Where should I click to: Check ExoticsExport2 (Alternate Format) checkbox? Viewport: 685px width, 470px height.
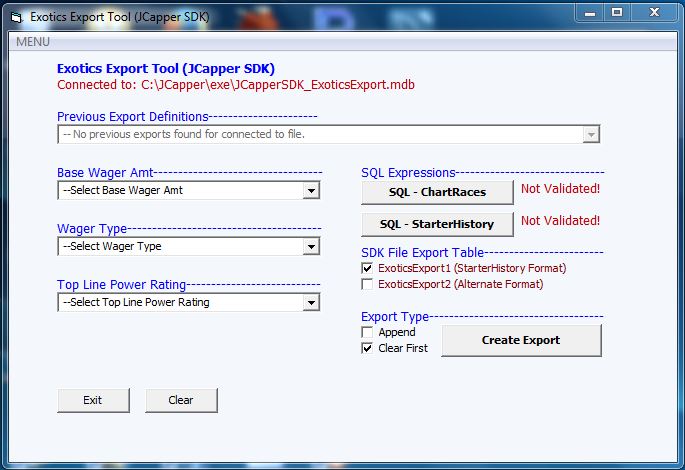[x=367, y=284]
